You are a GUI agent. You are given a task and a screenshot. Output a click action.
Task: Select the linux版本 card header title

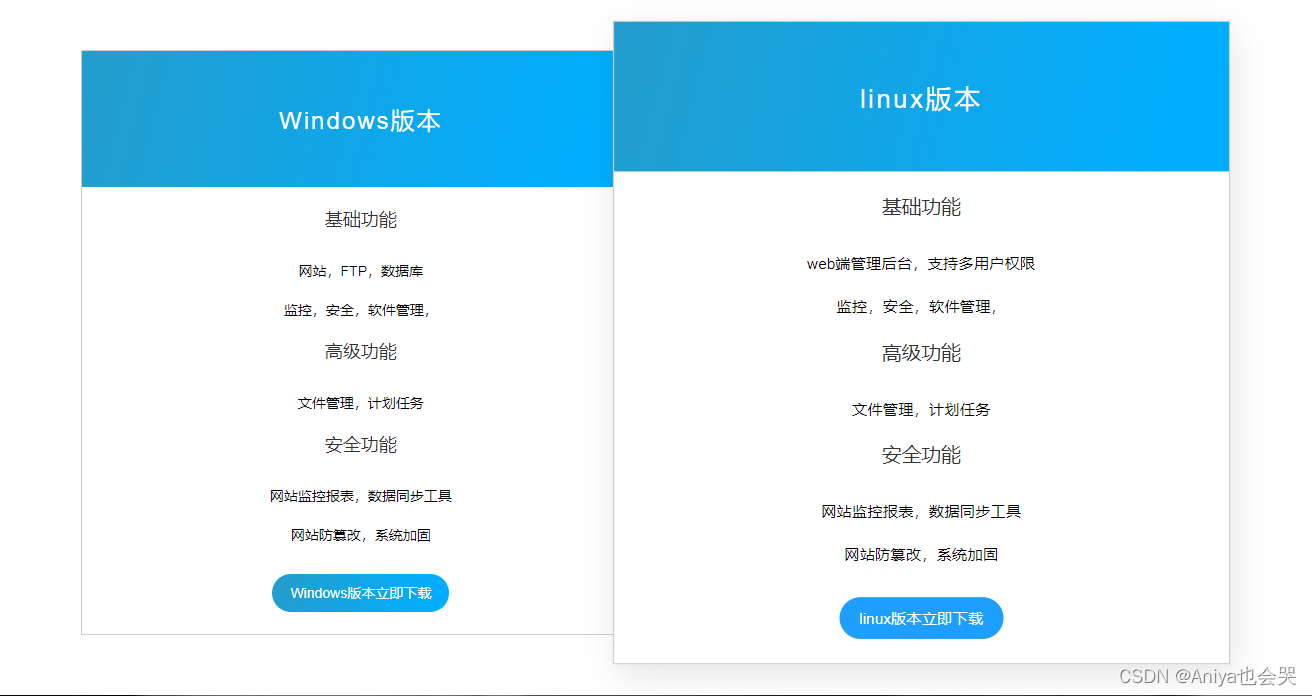tap(920, 99)
